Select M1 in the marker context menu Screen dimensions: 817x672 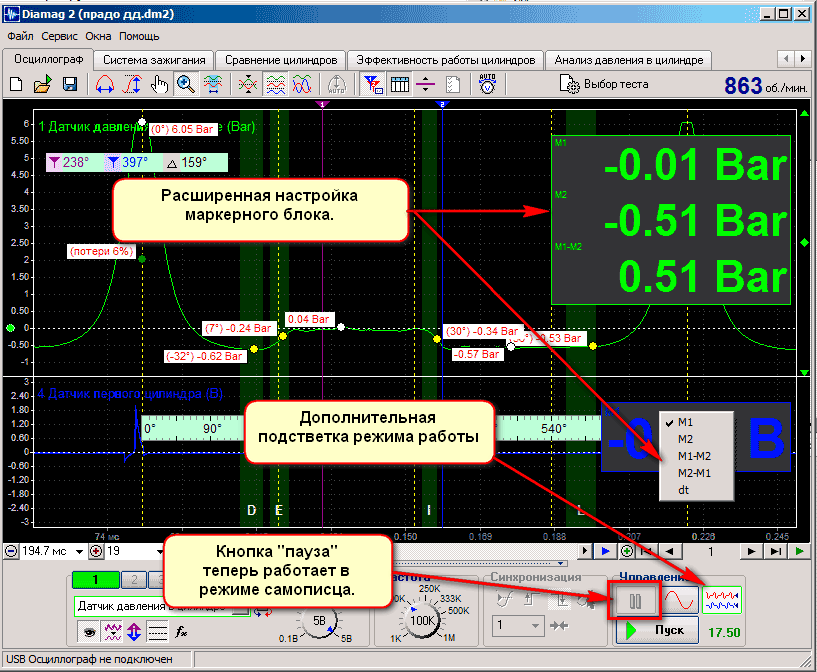click(x=696, y=422)
